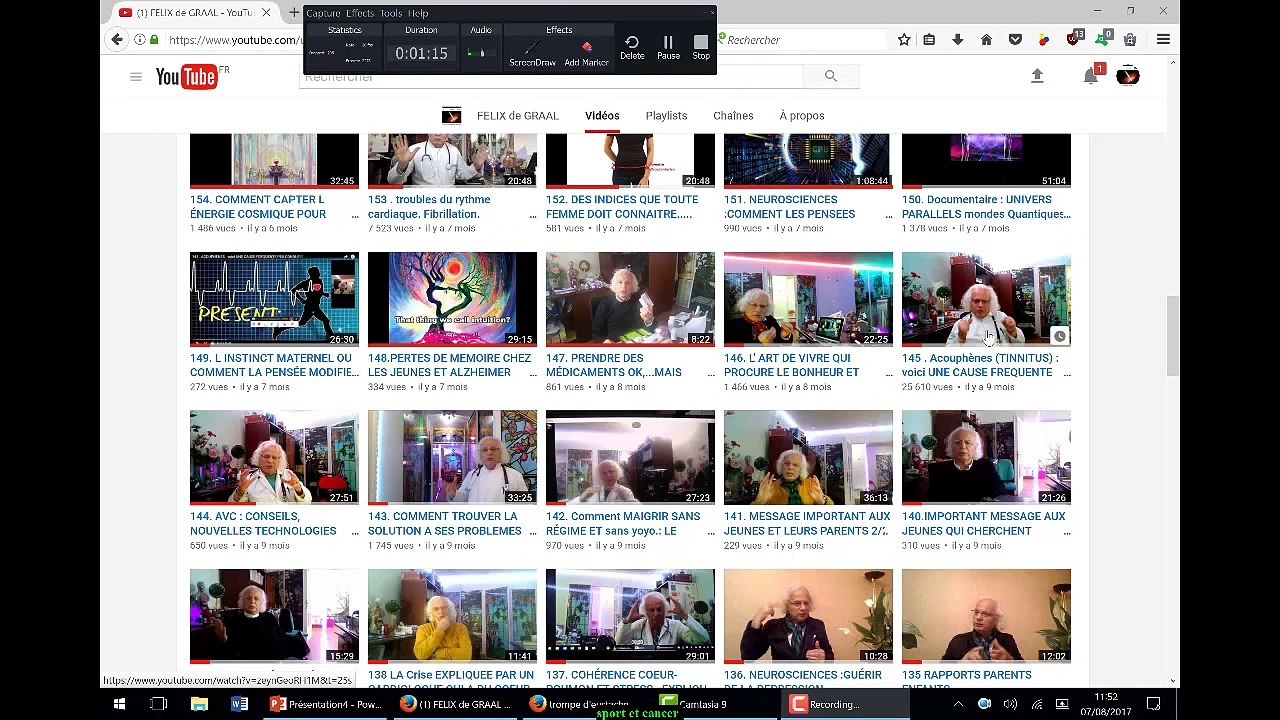Open Word from the taskbar
This screenshot has height=720, width=1280.
[x=239, y=704]
